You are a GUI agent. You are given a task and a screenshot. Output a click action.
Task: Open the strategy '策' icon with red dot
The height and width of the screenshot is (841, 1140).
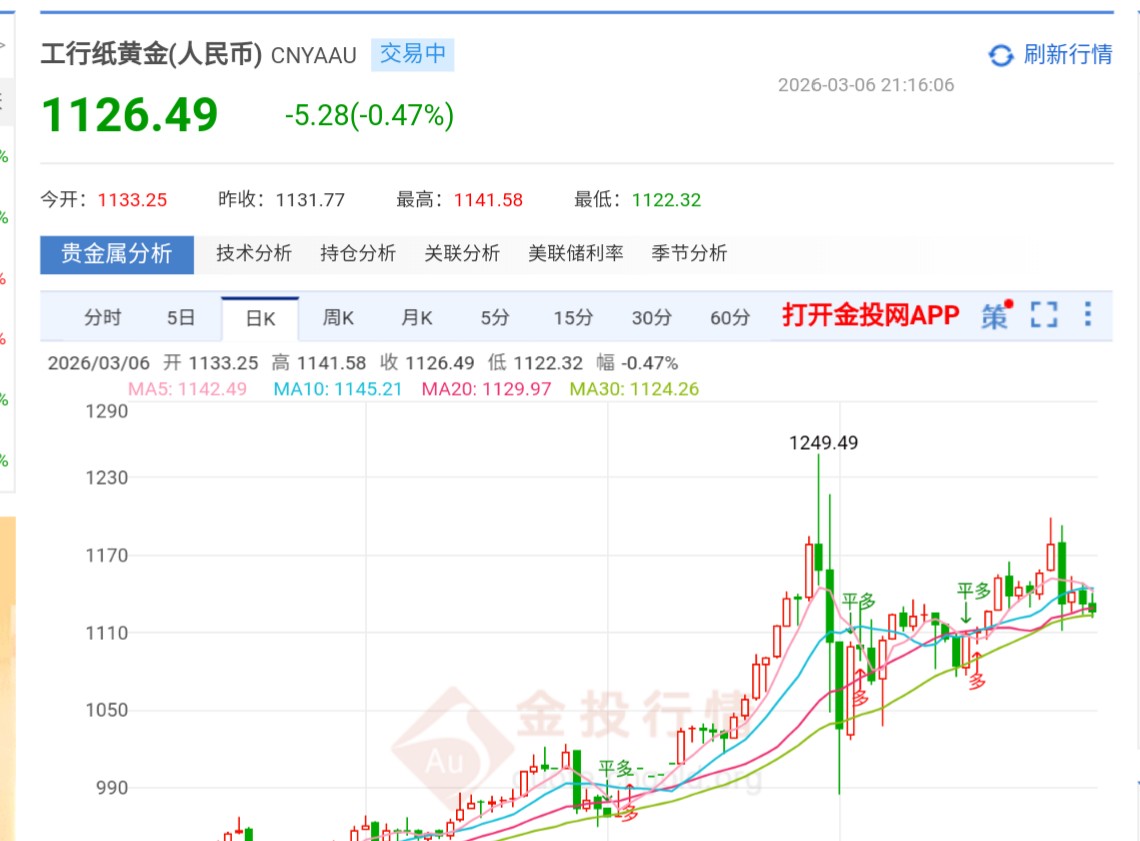tap(997, 315)
